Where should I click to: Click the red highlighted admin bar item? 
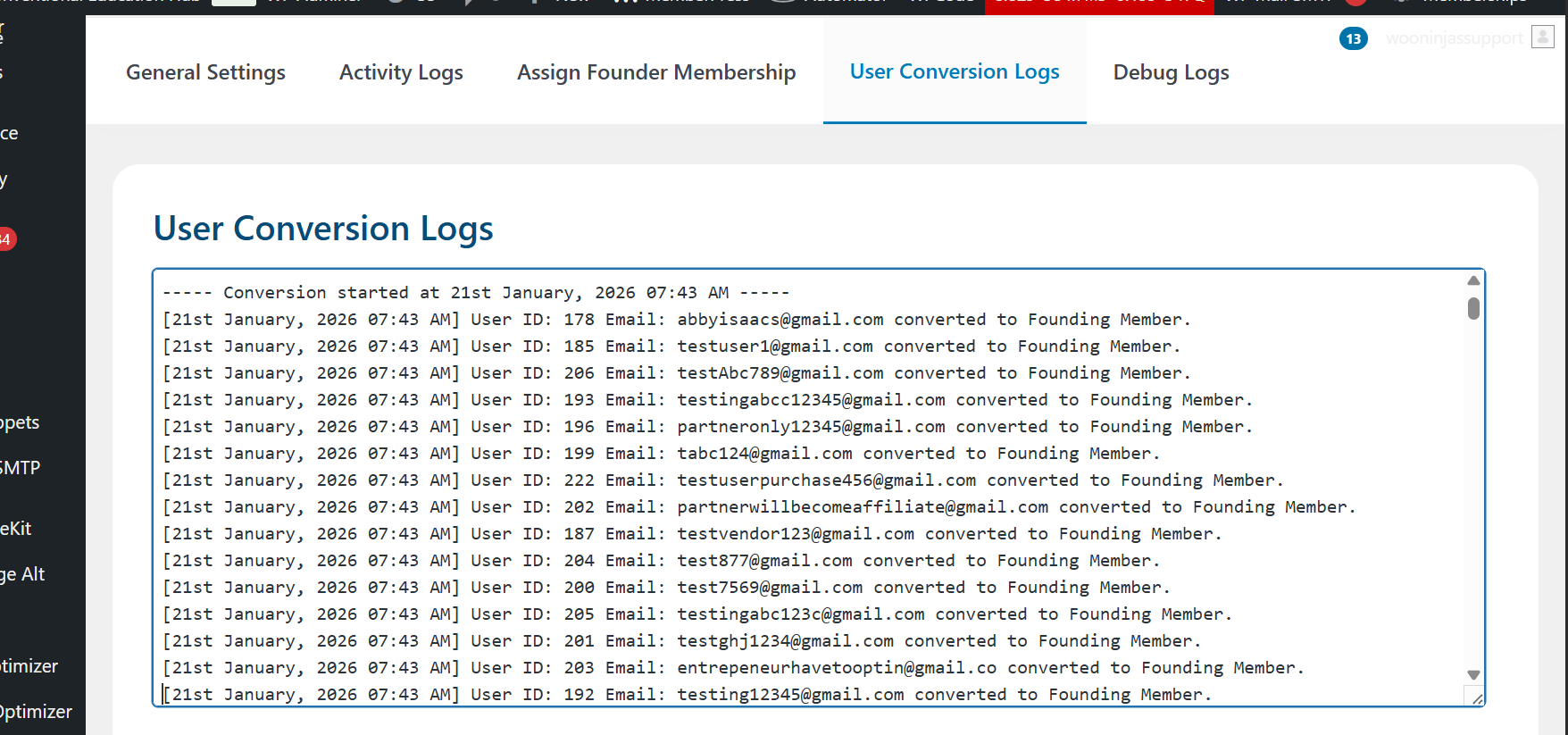[1098, 4]
